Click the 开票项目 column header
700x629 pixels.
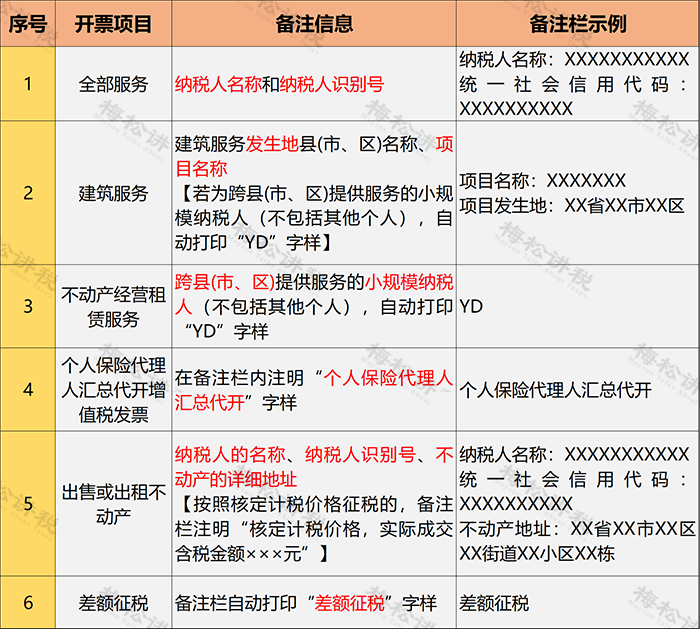tap(113, 23)
